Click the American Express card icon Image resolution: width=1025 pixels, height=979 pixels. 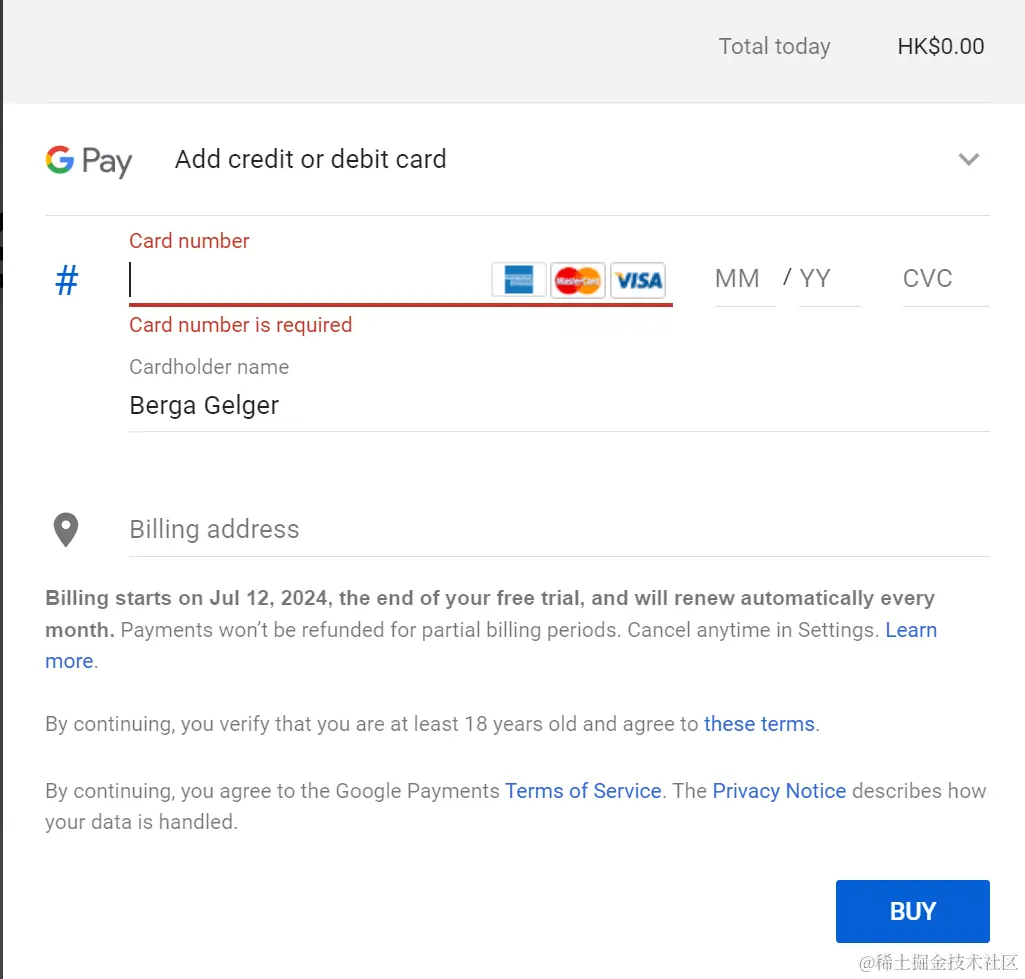tap(518, 280)
